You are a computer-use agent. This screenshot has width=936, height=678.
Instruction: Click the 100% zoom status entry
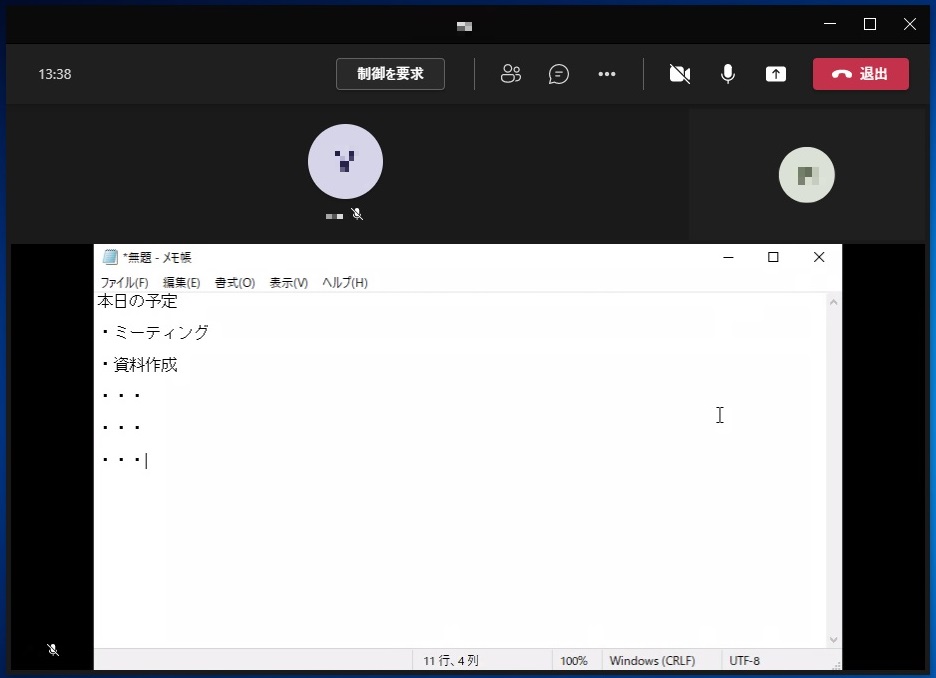pyautogui.click(x=574, y=661)
